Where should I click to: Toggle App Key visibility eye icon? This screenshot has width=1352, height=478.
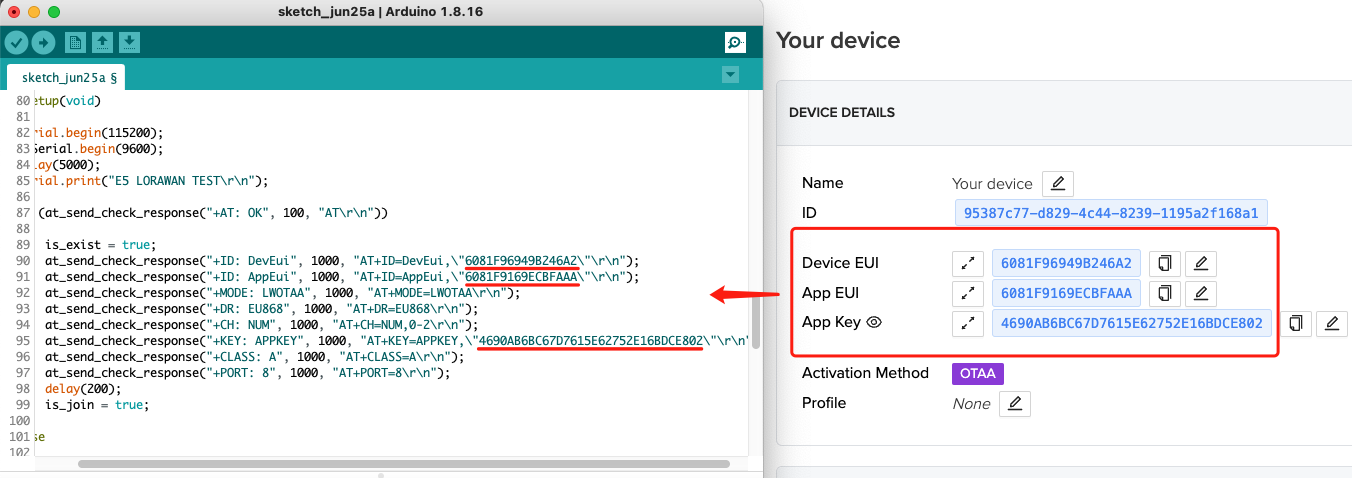[874, 323]
